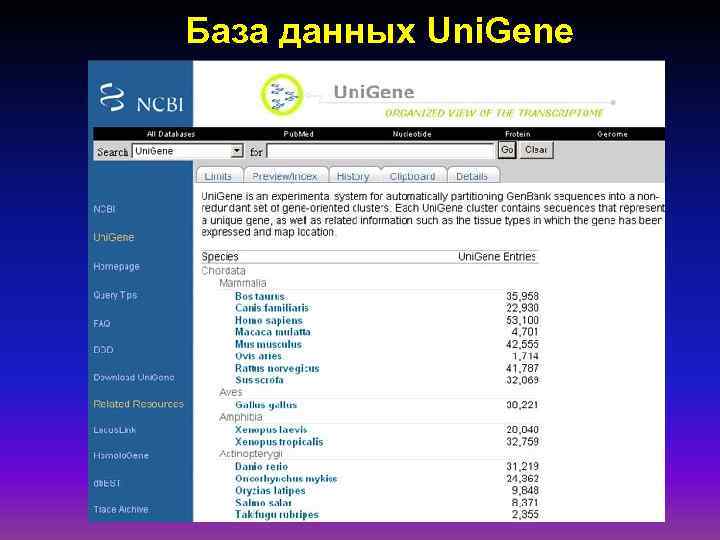This screenshot has height=540, width=720.
Task: Open the Homepage sidebar link
Action: click(x=116, y=266)
